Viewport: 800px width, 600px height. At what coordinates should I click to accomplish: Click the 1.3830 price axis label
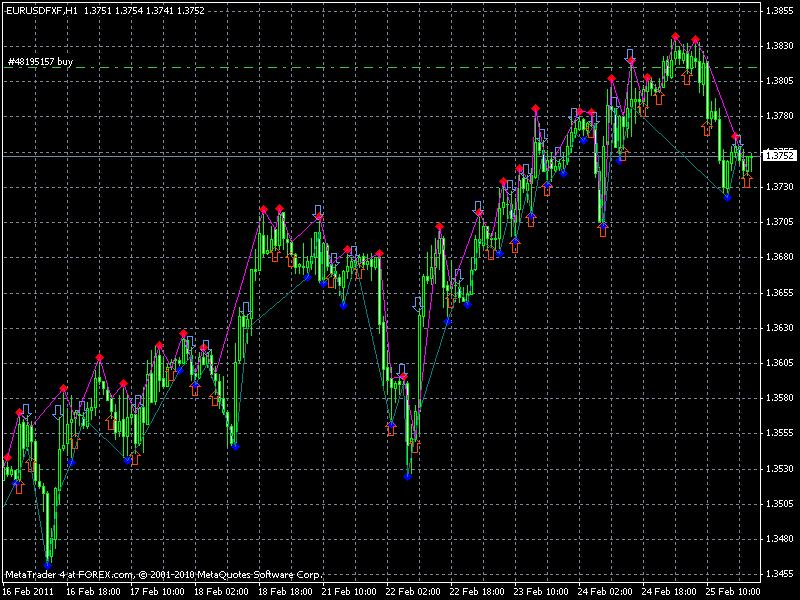tap(780, 45)
